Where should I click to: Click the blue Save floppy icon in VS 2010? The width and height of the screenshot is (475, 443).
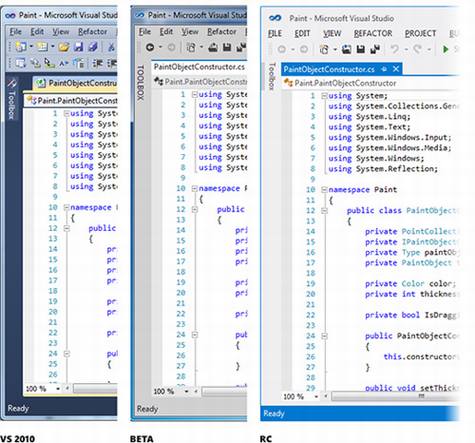(78, 47)
